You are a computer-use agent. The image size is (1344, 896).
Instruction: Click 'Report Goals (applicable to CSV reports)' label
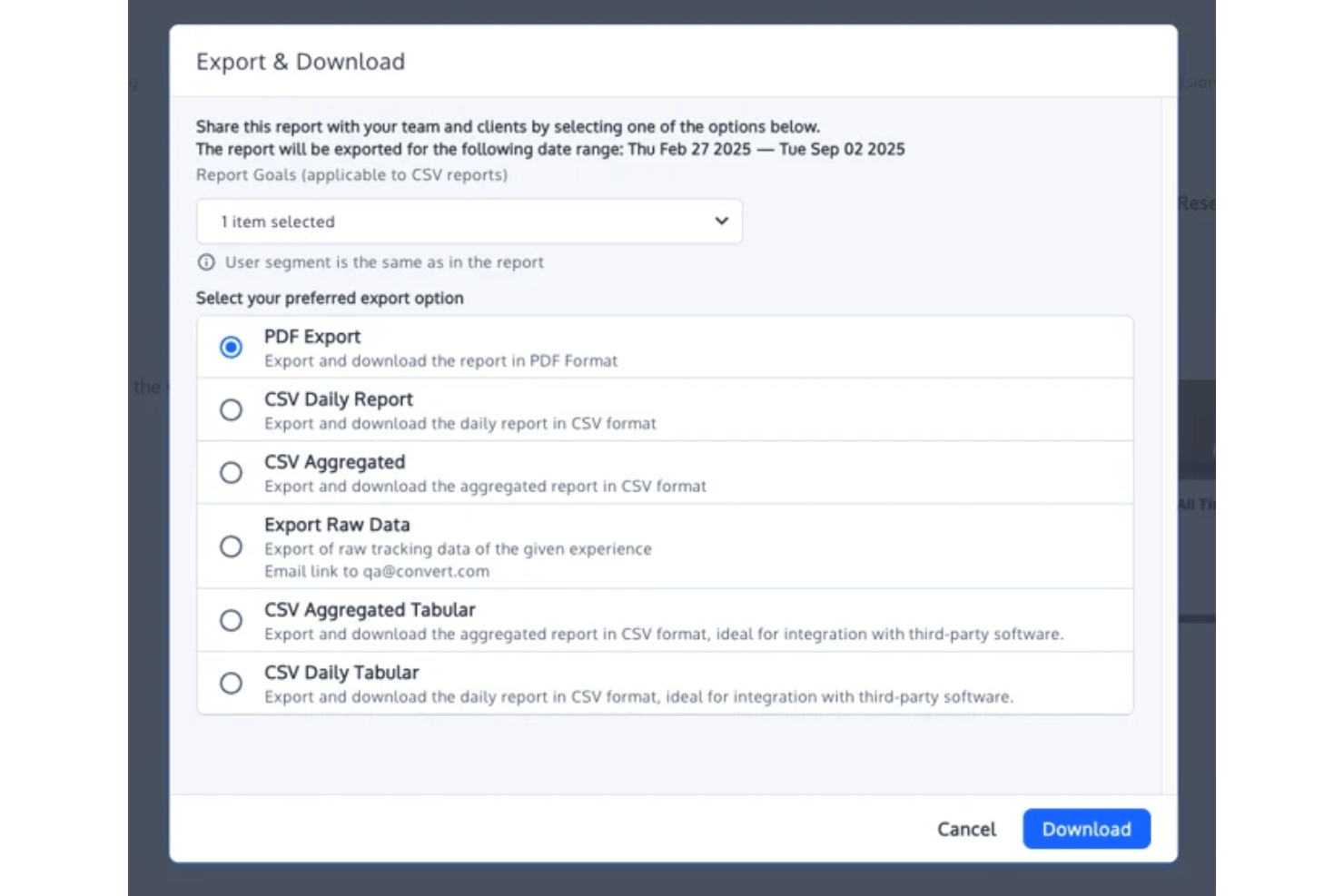pyautogui.click(x=351, y=175)
